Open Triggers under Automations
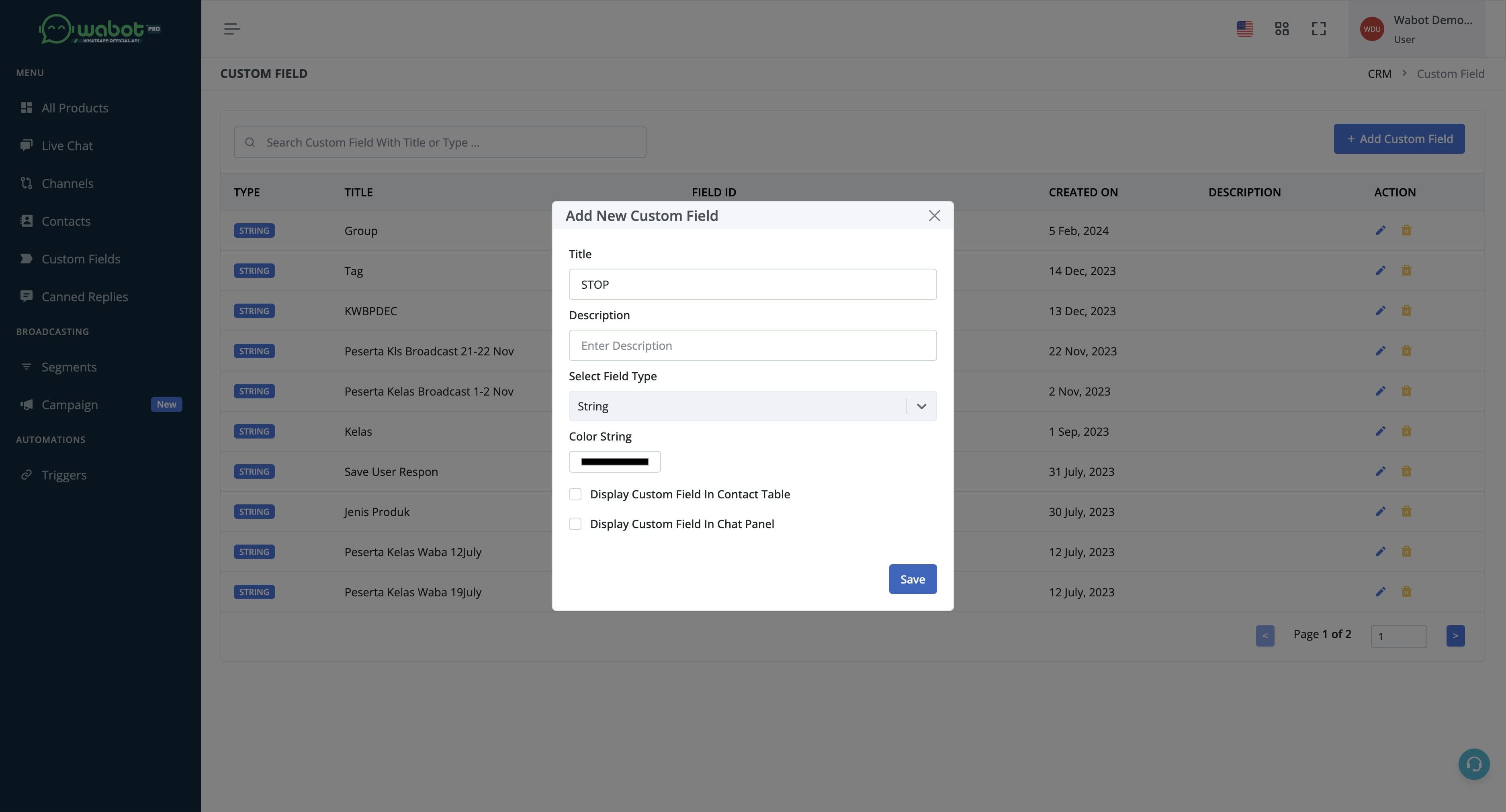Viewport: 1506px width, 812px height. click(64, 475)
